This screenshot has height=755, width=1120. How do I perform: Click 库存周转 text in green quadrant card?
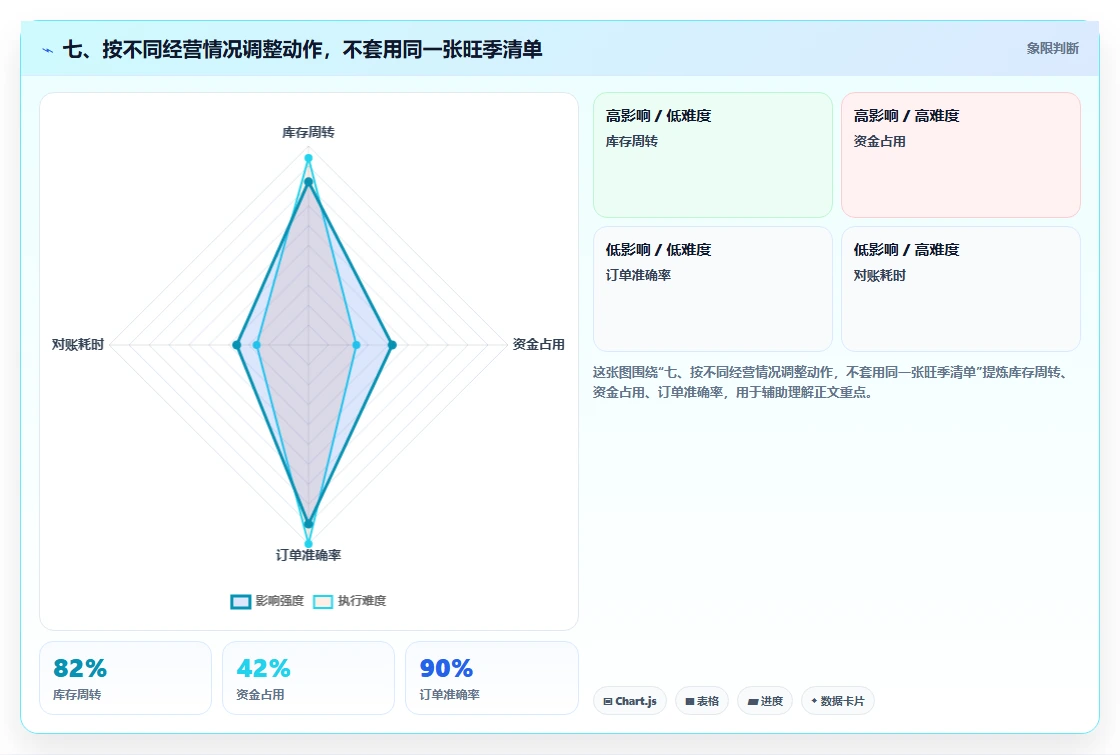631,141
